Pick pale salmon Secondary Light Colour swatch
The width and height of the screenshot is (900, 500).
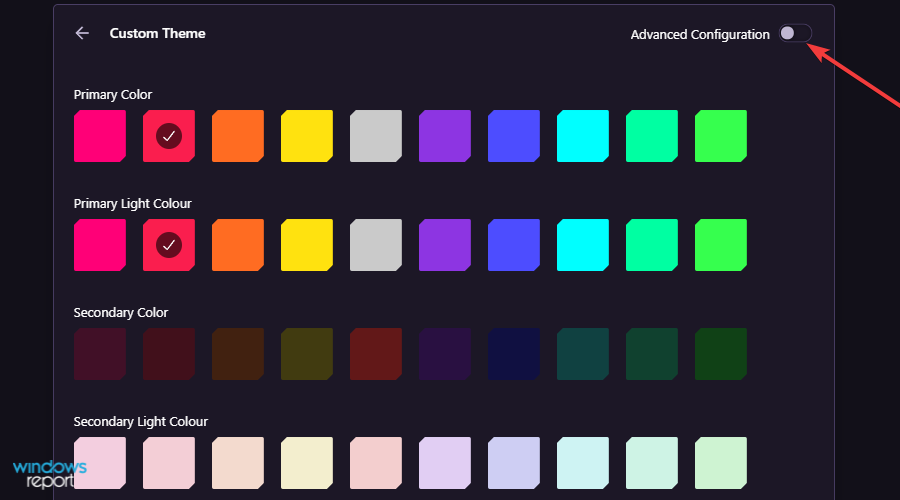376,463
